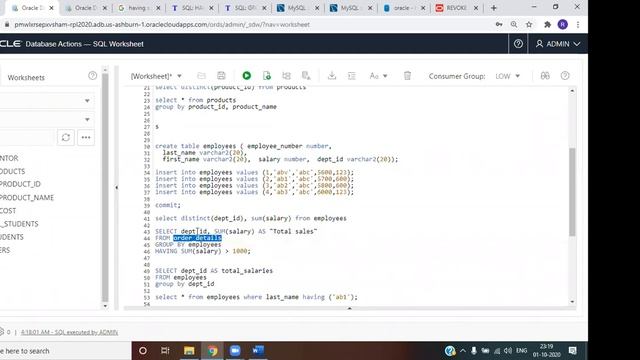Click the commit; statement on line 39
Image resolution: width=640 pixels, height=360 pixels.
click(167, 205)
